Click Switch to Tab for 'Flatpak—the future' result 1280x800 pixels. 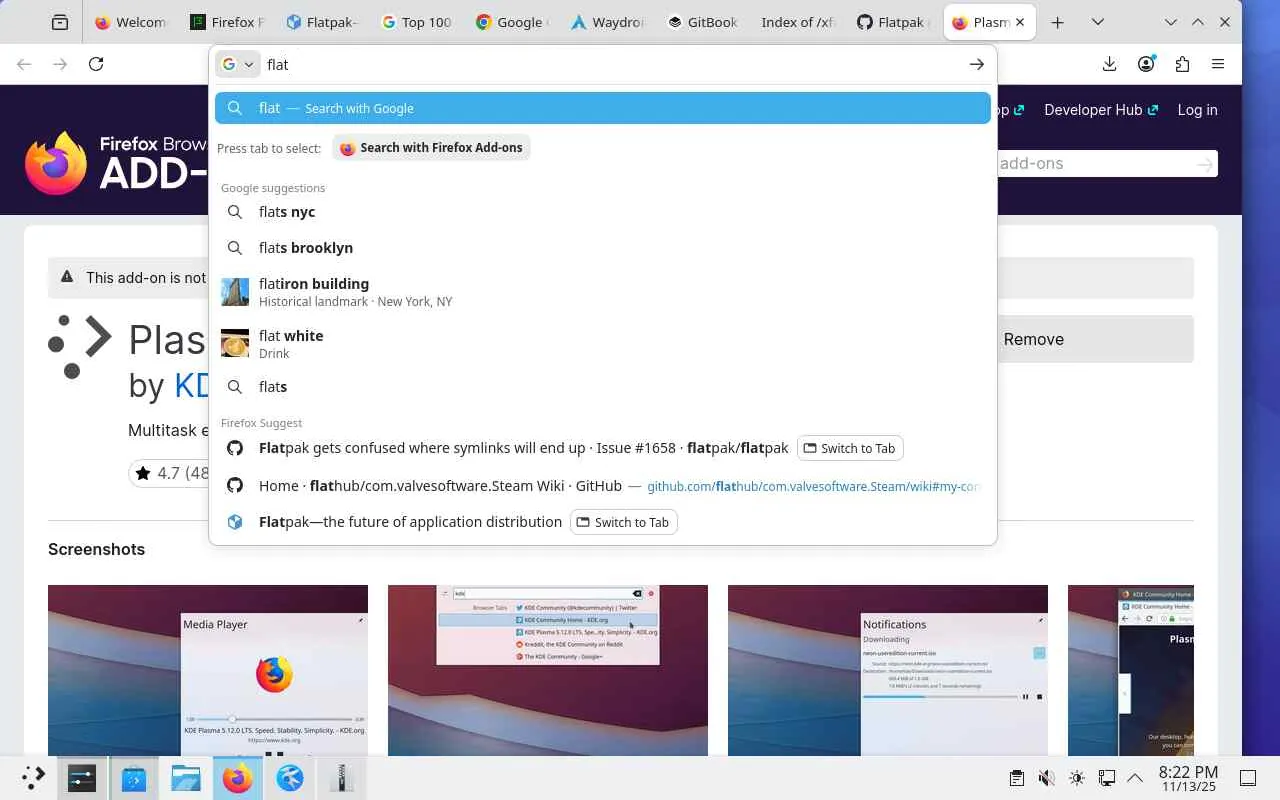[x=624, y=522]
